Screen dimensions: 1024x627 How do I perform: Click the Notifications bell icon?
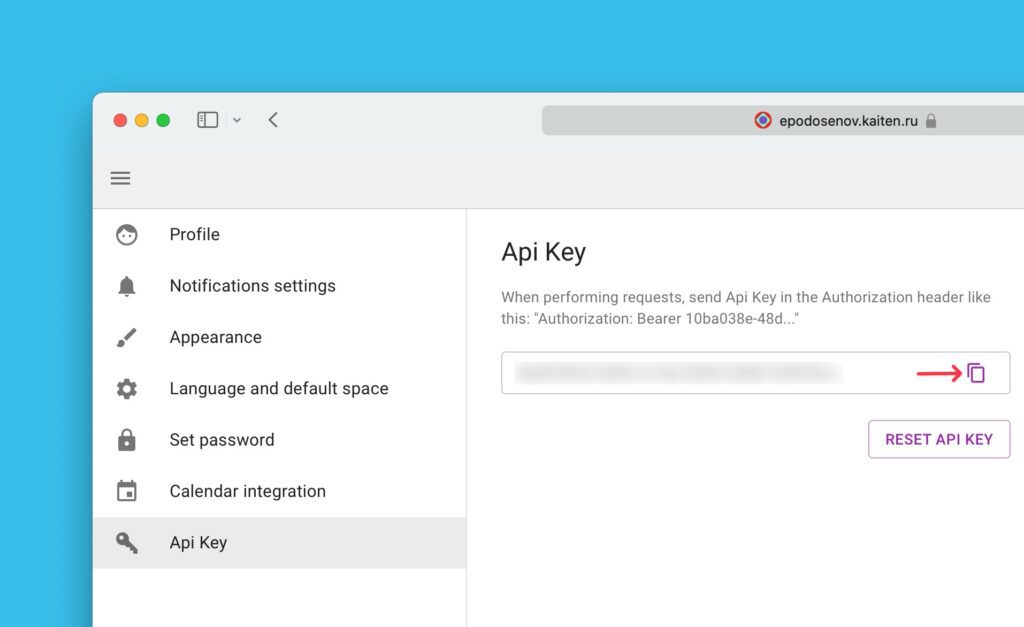[x=127, y=286]
